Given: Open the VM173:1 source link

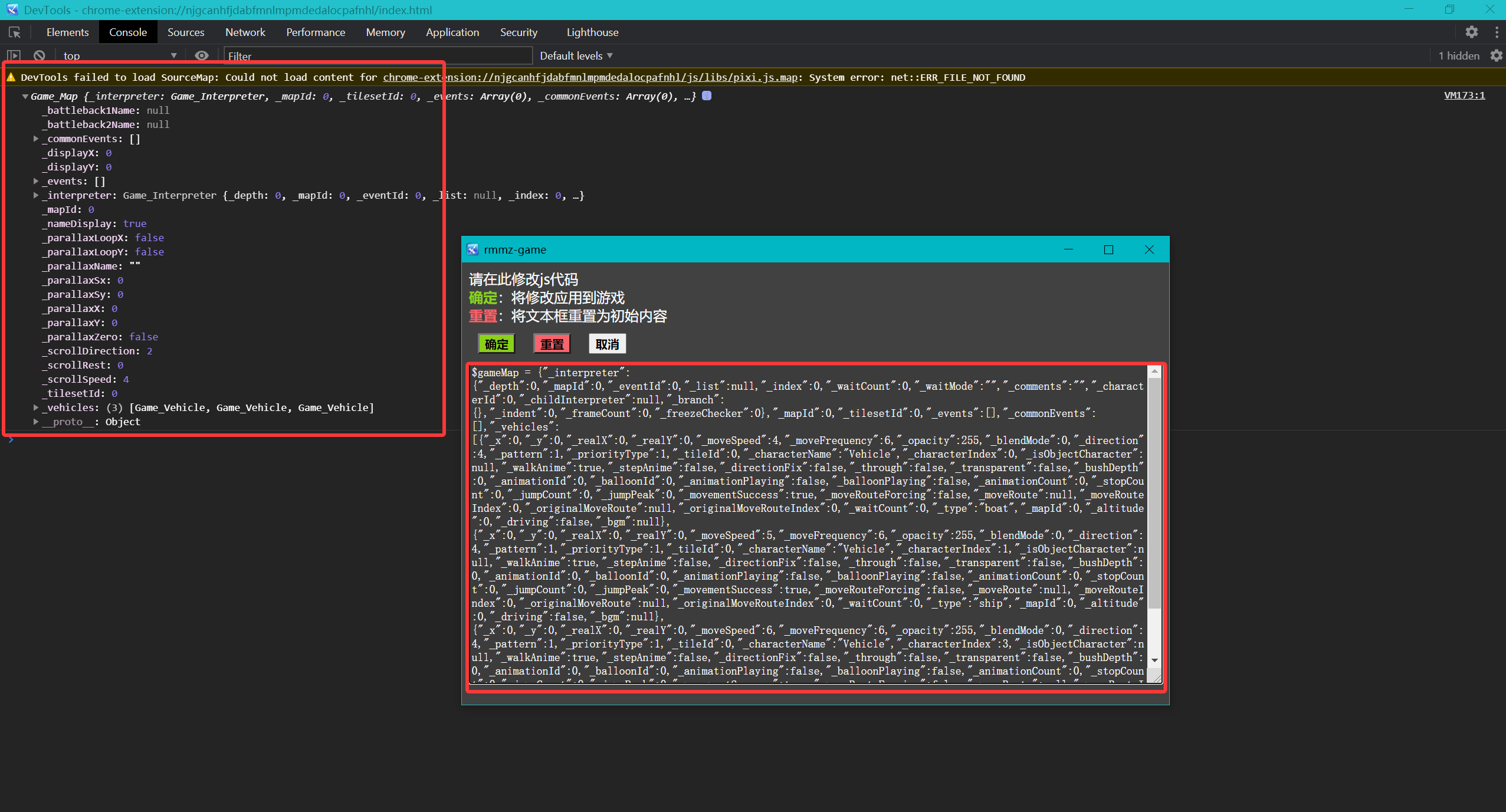Looking at the screenshot, I should (x=1464, y=96).
